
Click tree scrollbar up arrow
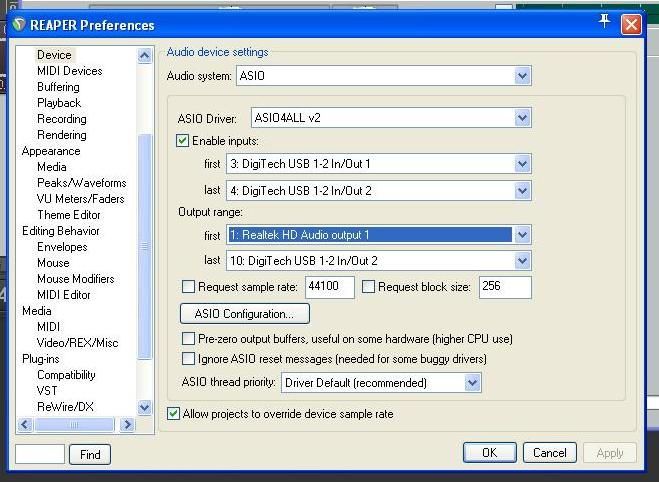click(x=144, y=55)
